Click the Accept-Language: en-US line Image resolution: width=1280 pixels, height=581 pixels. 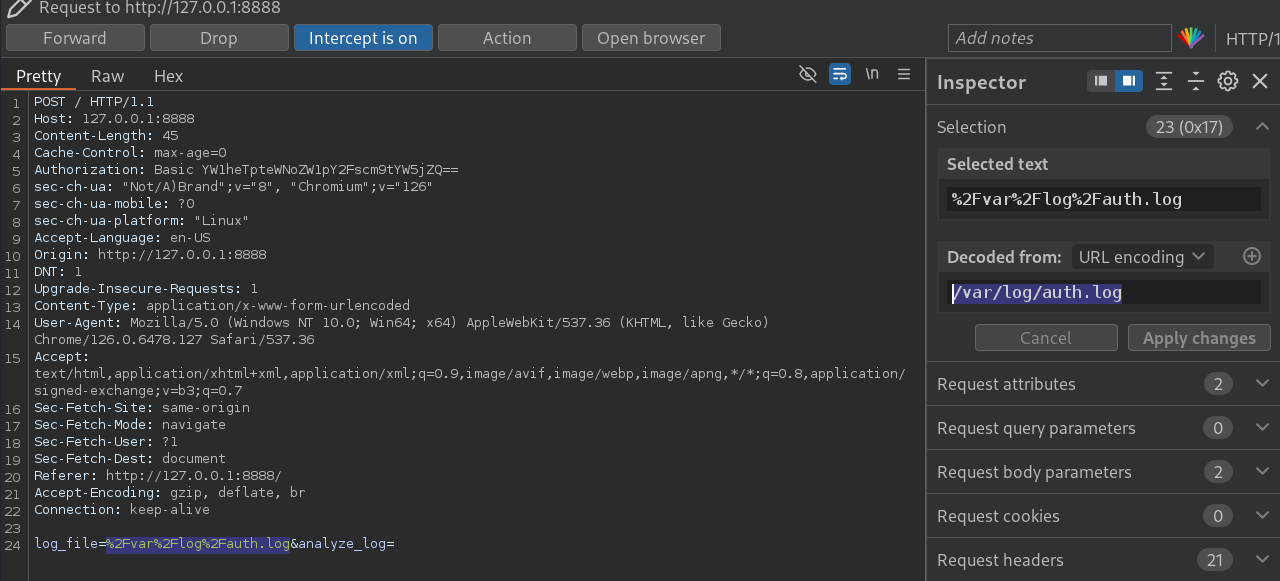point(122,238)
